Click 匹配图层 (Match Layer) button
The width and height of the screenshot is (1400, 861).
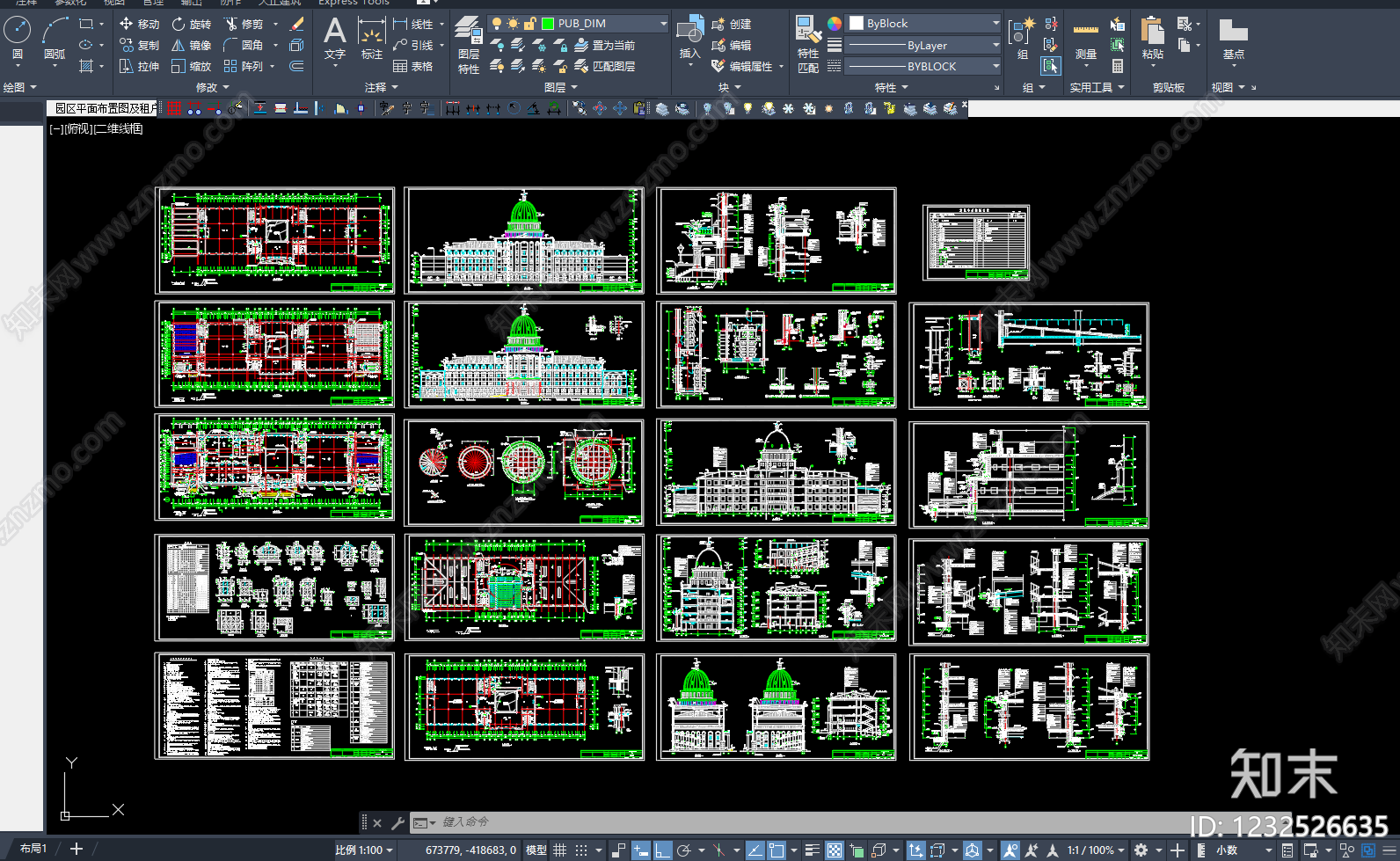(x=605, y=66)
